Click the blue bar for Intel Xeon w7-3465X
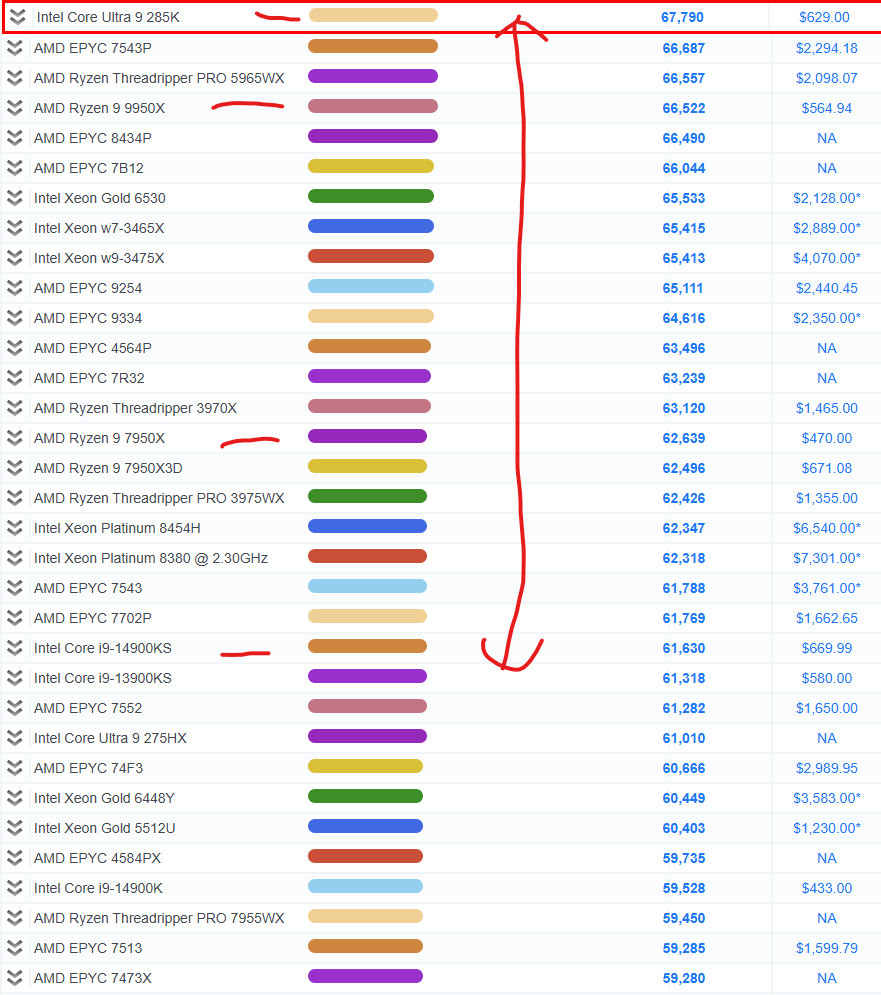This screenshot has width=881, height=995. [371, 226]
